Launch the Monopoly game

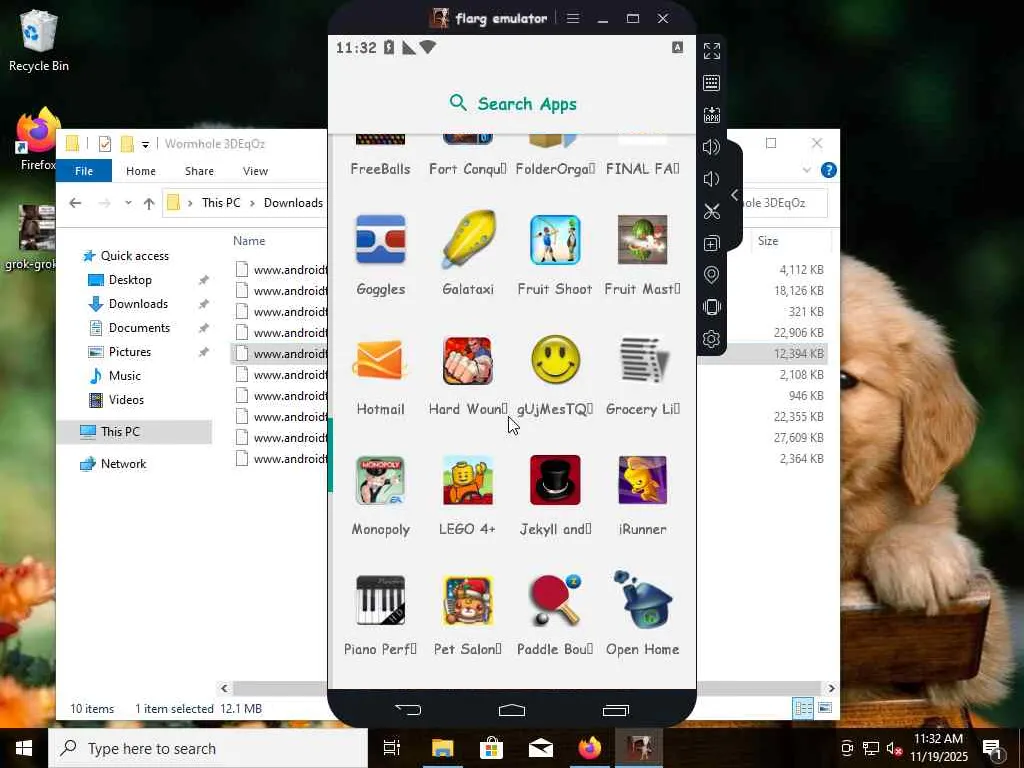point(380,481)
